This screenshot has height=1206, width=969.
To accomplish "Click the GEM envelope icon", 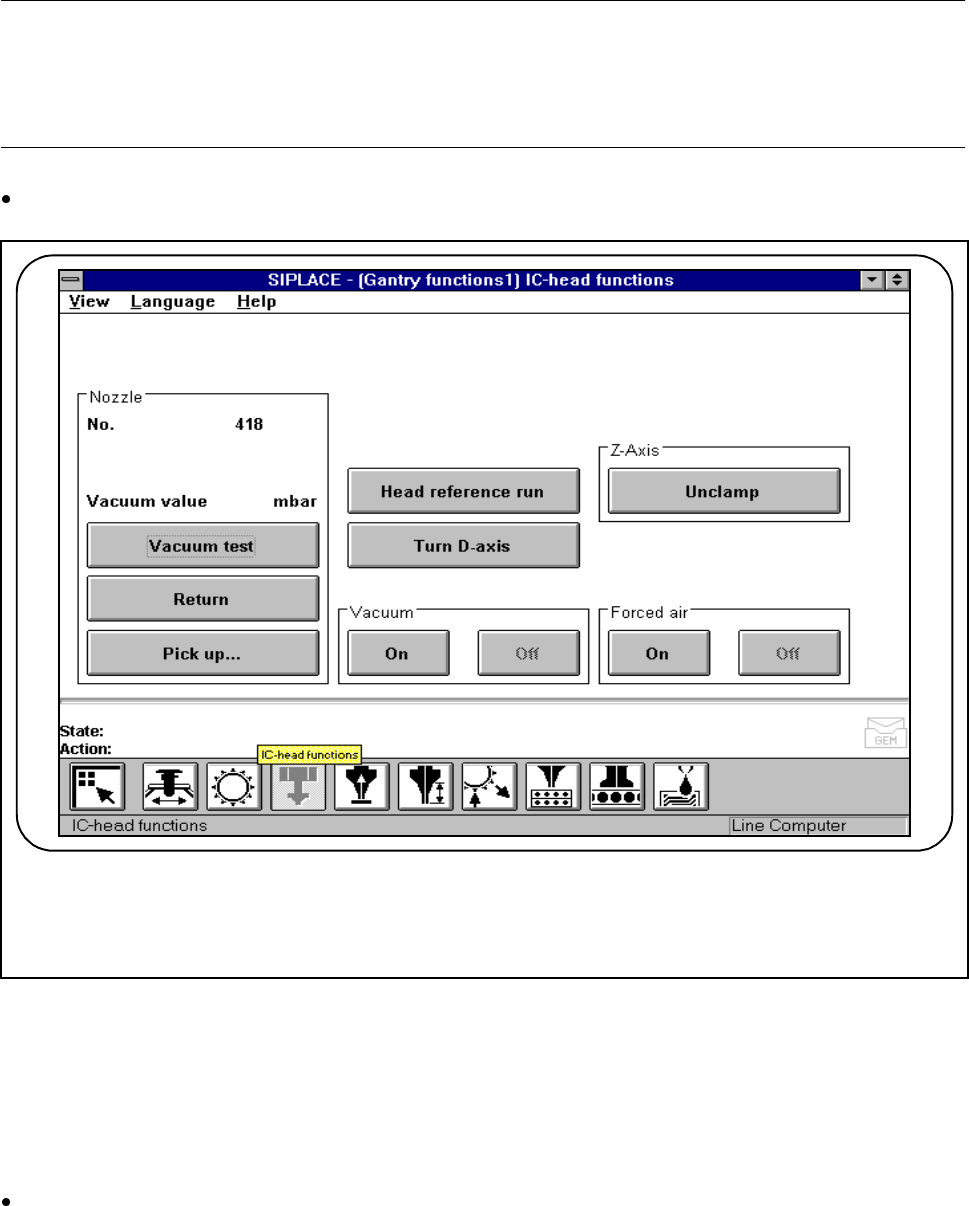I will click(884, 733).
